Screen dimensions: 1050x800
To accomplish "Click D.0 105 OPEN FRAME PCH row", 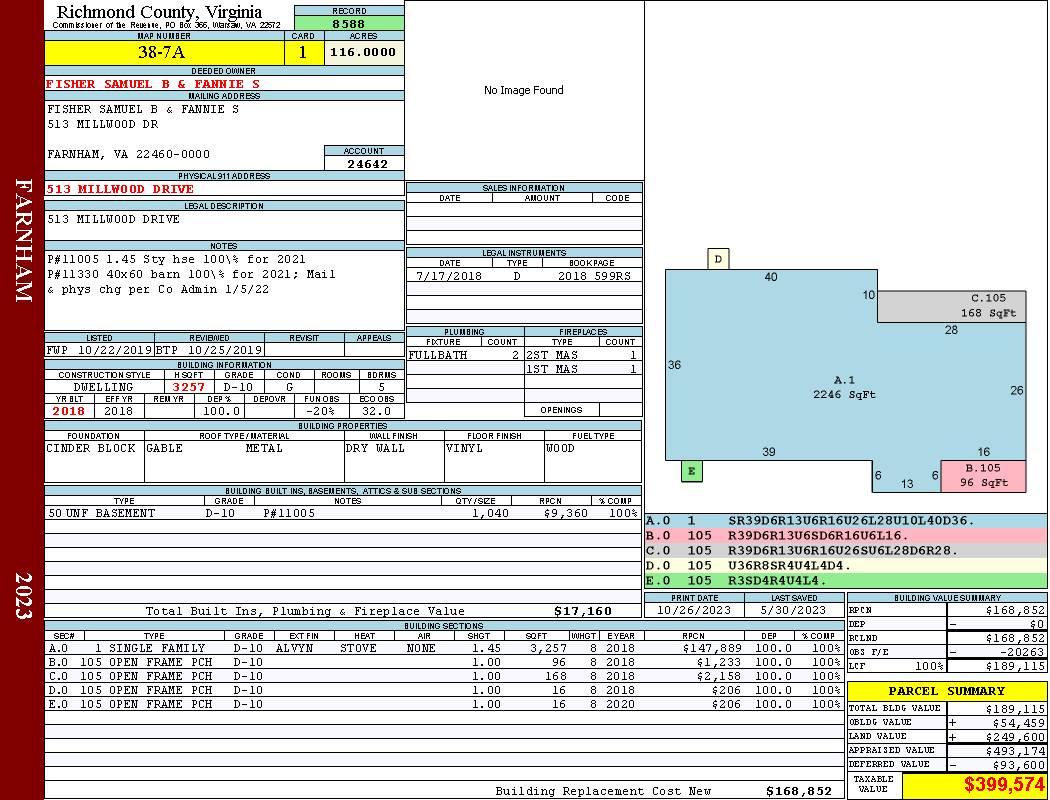I will pos(445,690).
